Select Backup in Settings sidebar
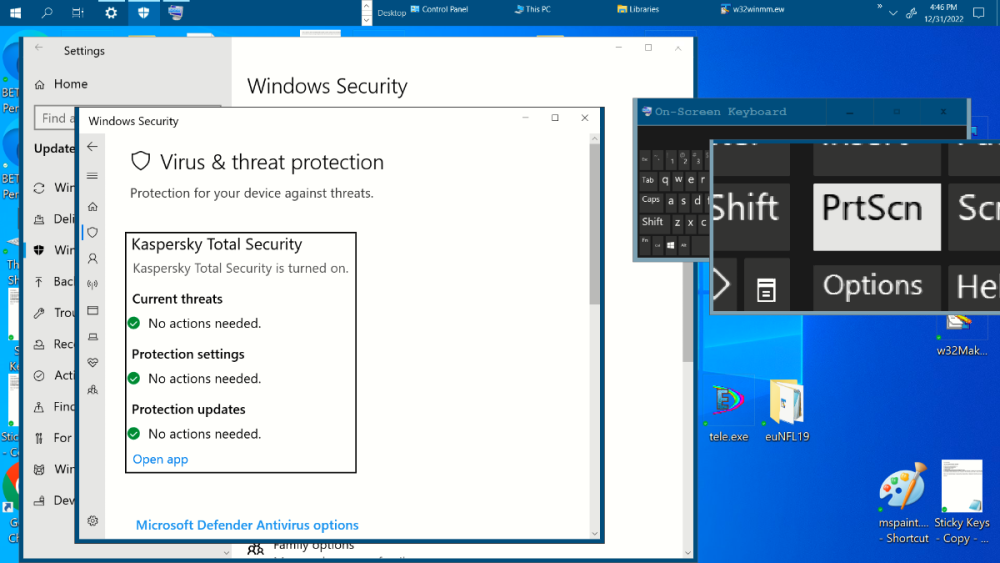The image size is (1000, 563). coord(53,281)
